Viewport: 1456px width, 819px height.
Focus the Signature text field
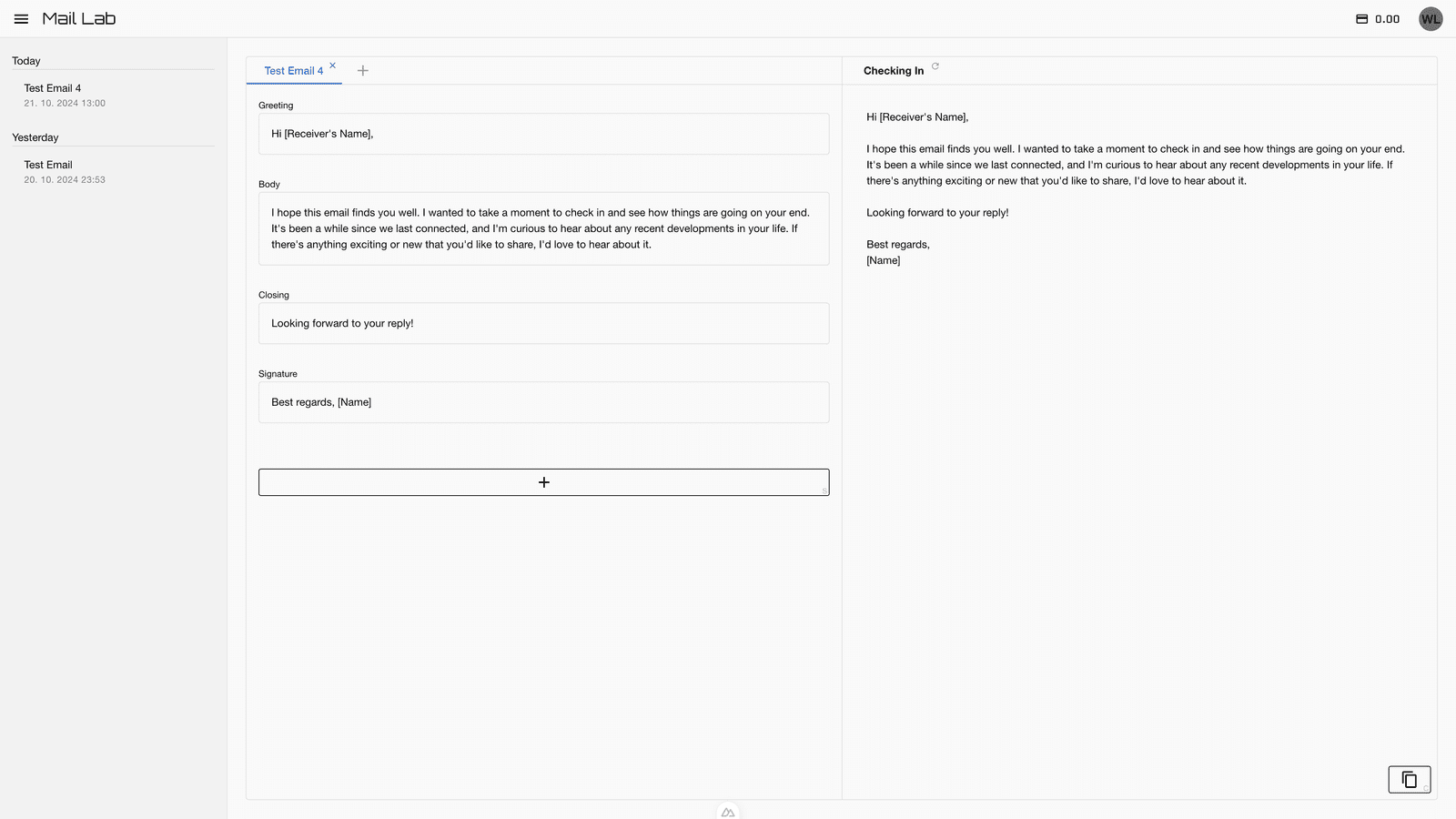(543, 402)
